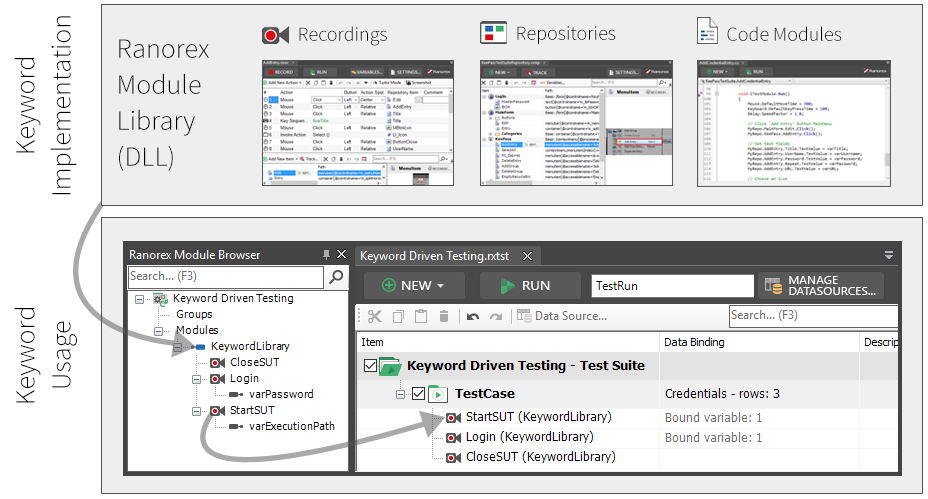The width and height of the screenshot is (928, 499).
Task: Click the Data Source toolbar button
Action: coord(562,316)
